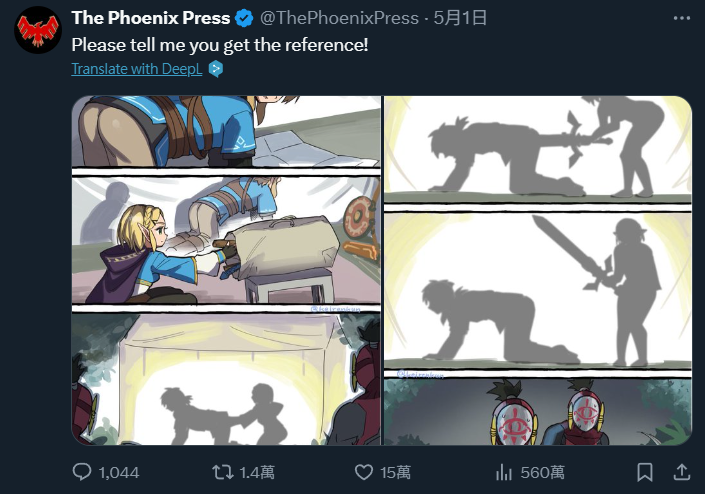This screenshot has width=705, height=494.
Task: Click the reply speech bubble icon
Action: pyautogui.click(x=82, y=472)
